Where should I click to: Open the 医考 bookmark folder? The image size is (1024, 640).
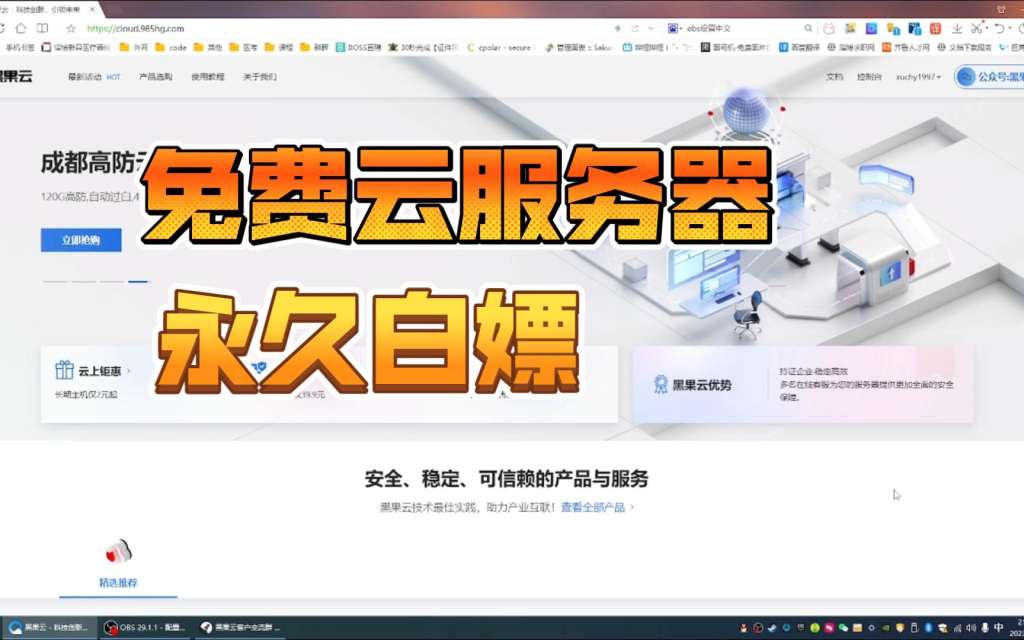click(x=244, y=47)
